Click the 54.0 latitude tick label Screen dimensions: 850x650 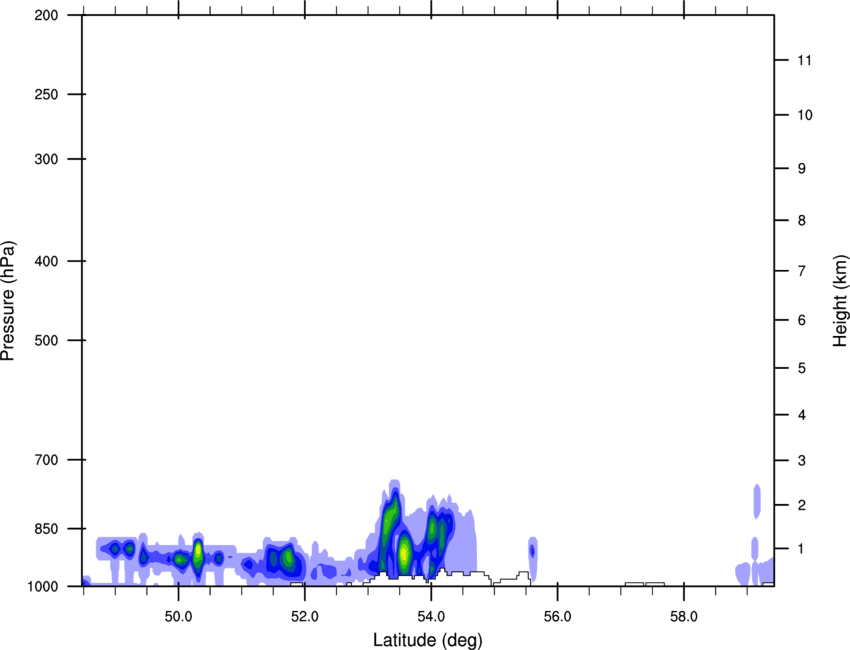pyautogui.click(x=431, y=617)
